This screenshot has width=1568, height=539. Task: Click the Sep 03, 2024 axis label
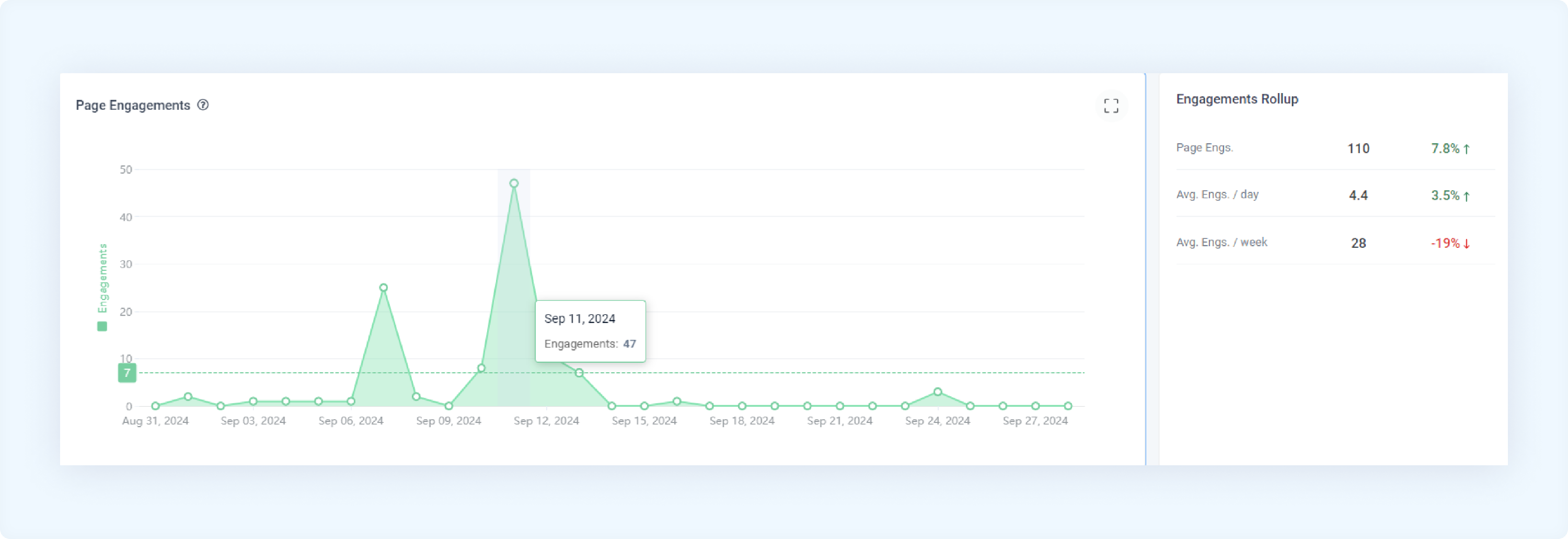coord(253,421)
